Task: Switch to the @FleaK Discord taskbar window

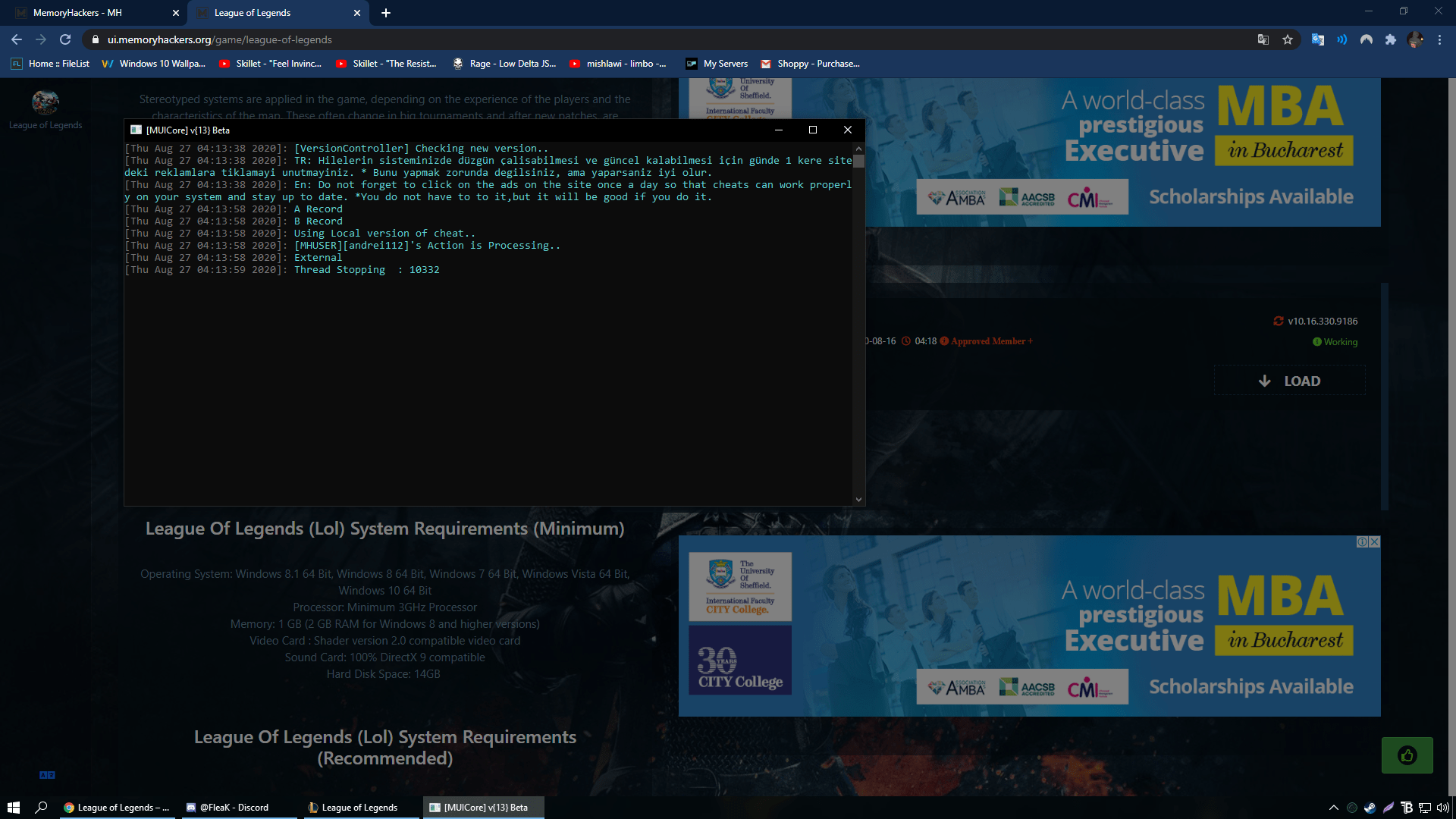Action: [x=238, y=808]
